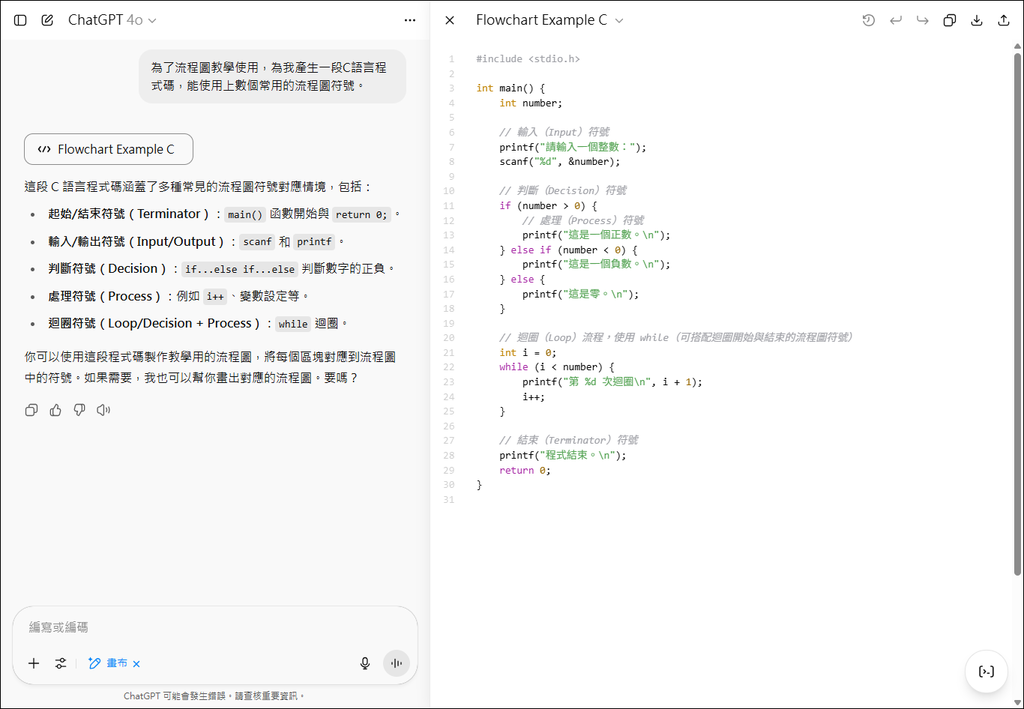Copy the canvas code to clipboard
This screenshot has height=709, width=1024.
pyautogui.click(x=950, y=20)
